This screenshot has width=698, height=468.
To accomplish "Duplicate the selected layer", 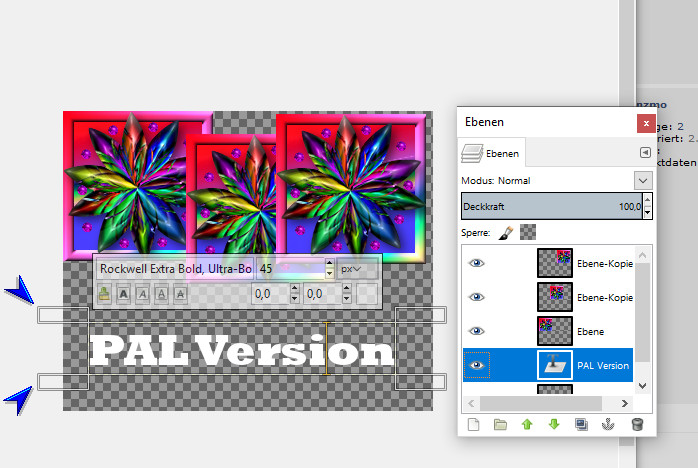I will pos(581,424).
